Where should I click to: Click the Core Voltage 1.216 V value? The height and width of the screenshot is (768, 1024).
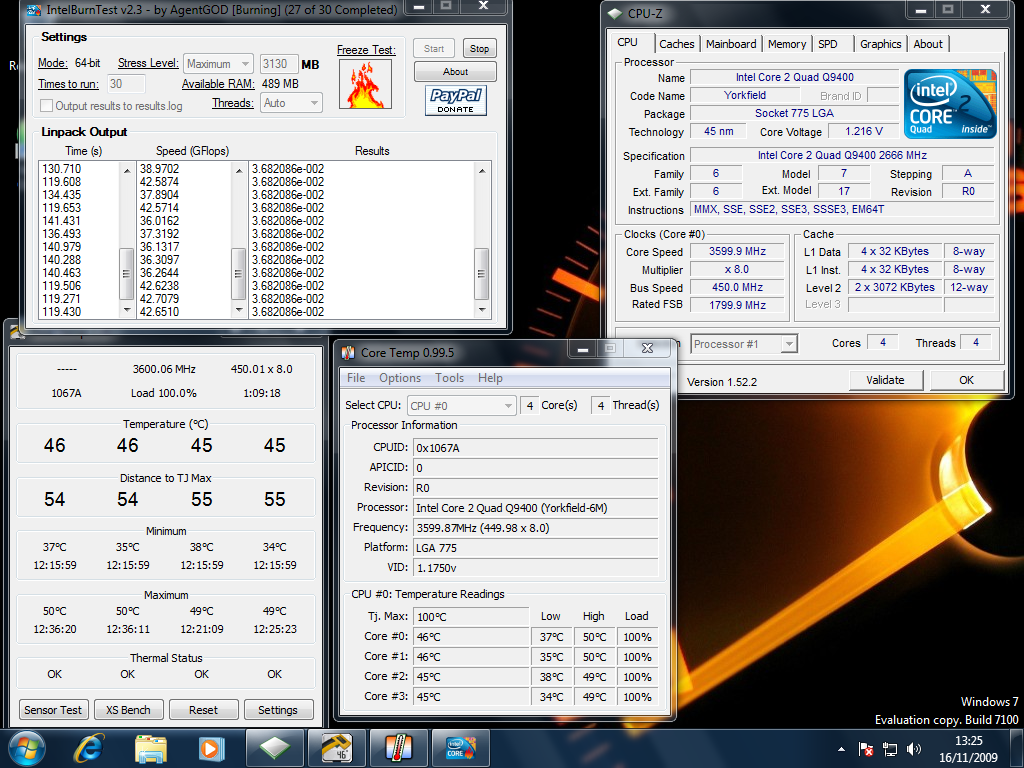coord(863,131)
